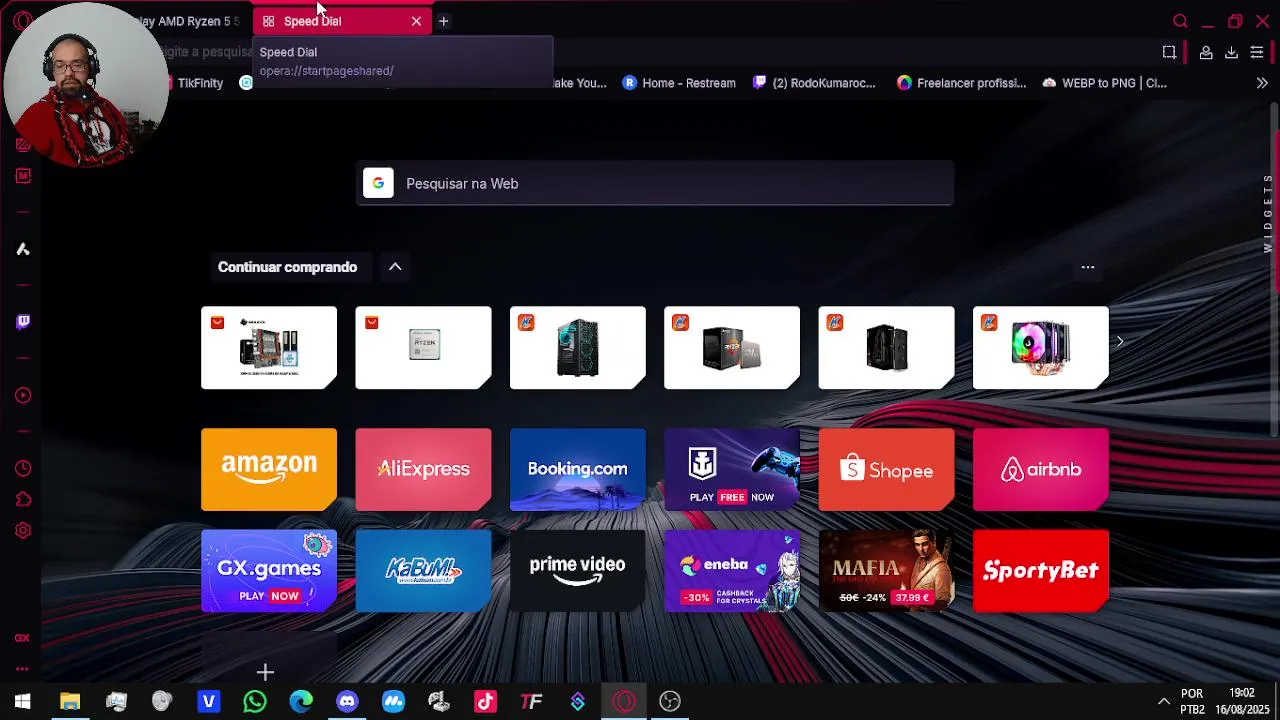Open Discord from the taskbar
This screenshot has width=1280, height=720.
pos(347,701)
